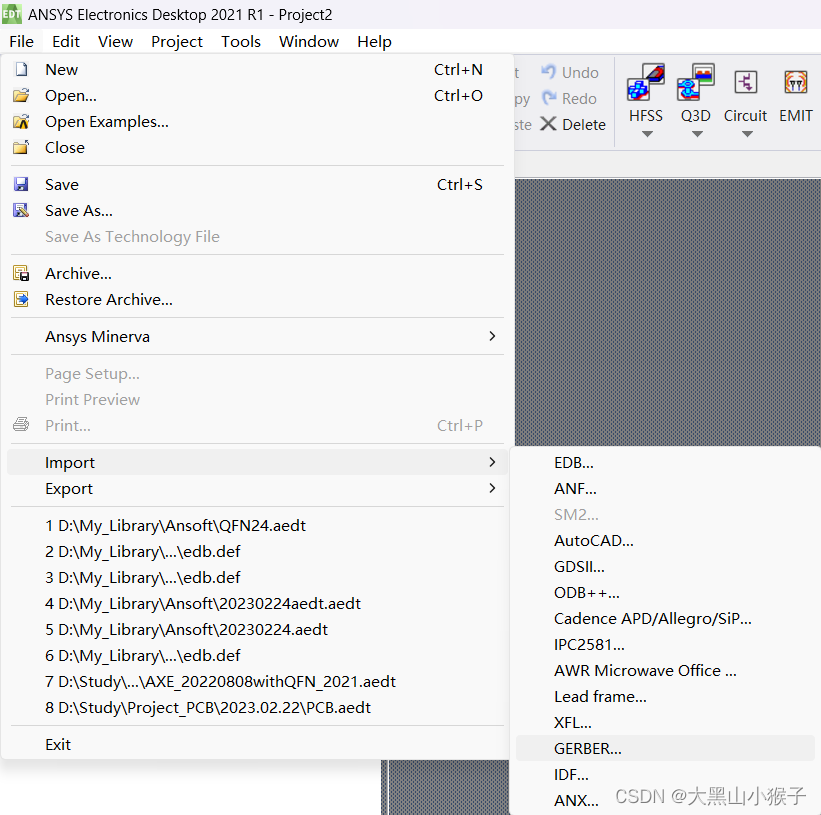Choose Open... from the File menu
The width and height of the screenshot is (821, 815).
(x=257, y=95)
